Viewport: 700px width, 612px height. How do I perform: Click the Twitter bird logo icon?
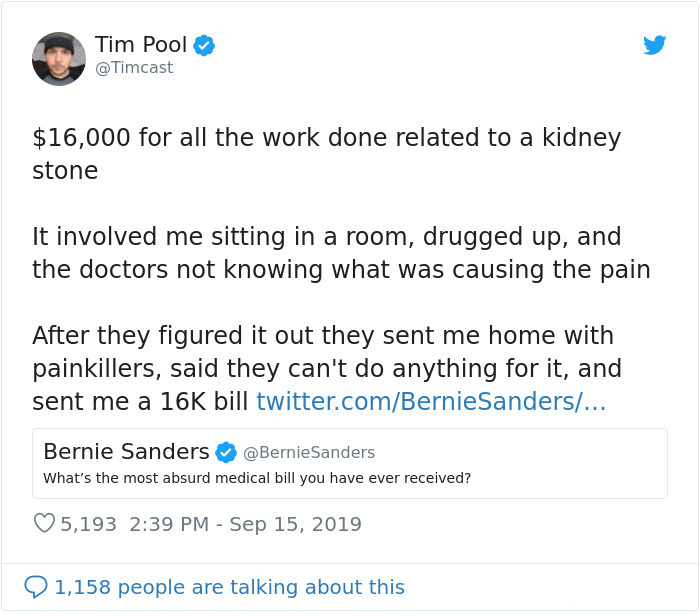tap(654, 45)
